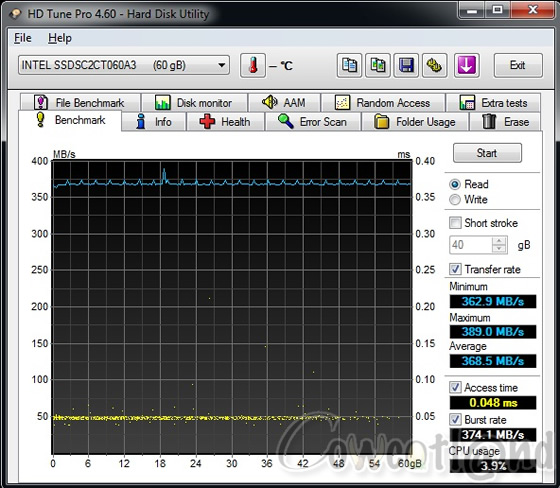
Task: Open the Help menu
Action: pyautogui.click(x=60, y=38)
